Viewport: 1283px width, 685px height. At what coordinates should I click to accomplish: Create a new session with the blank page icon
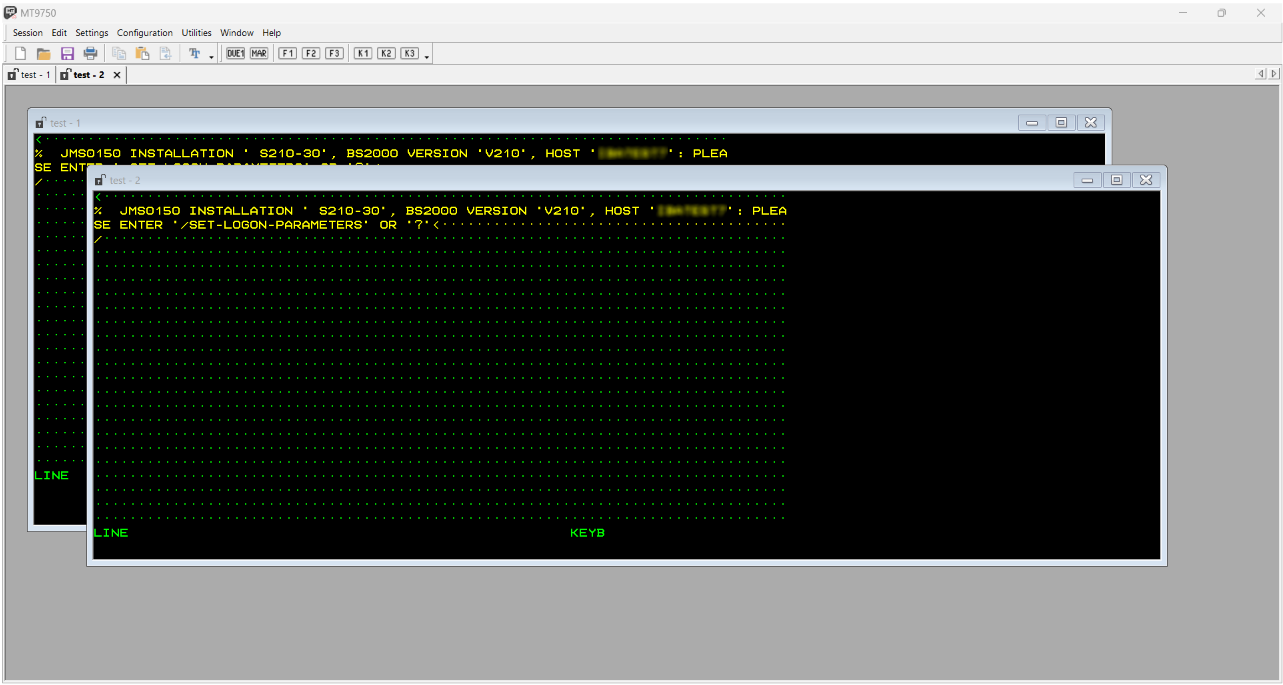click(x=20, y=53)
